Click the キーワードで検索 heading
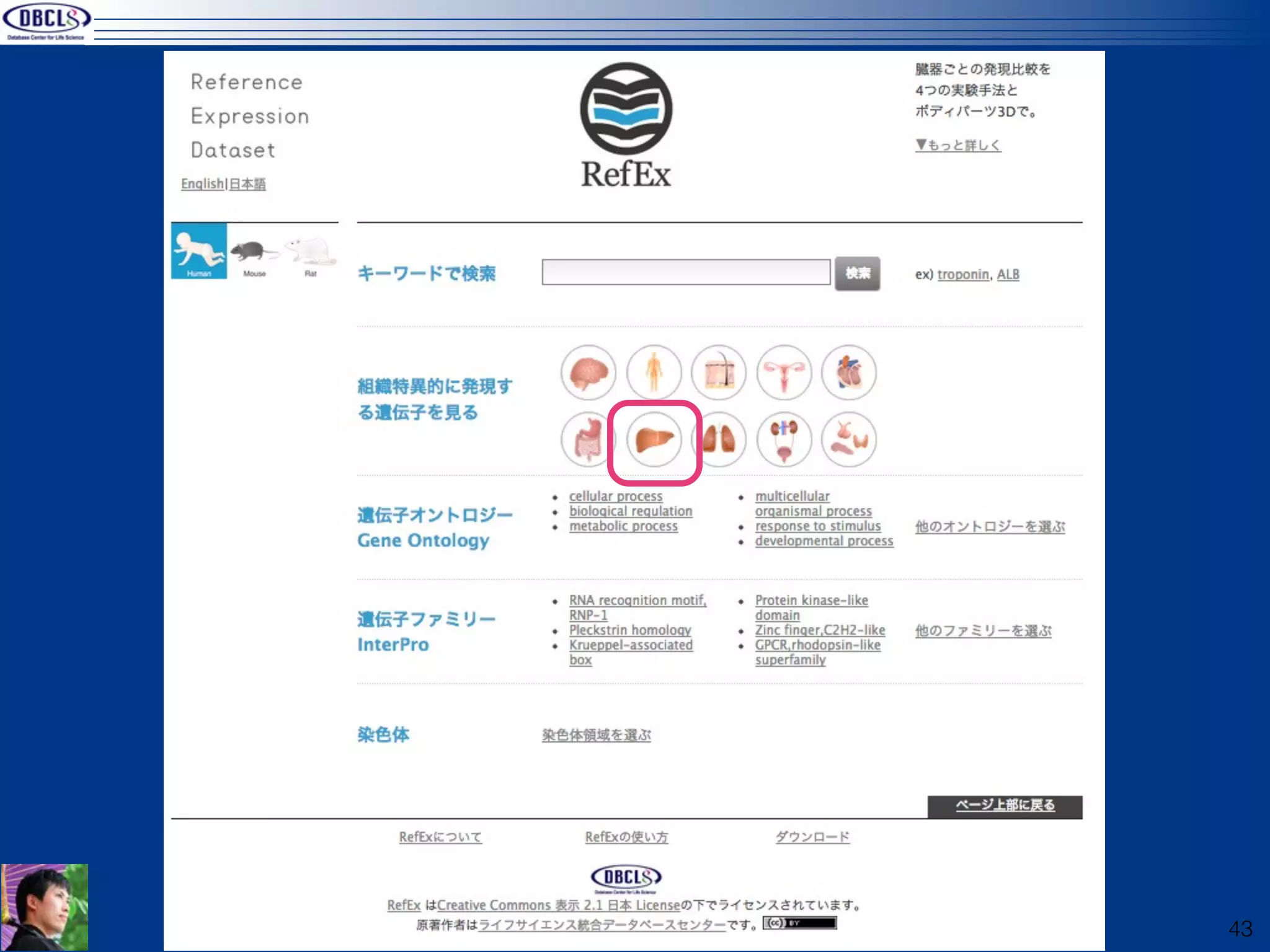The image size is (1270, 952). tap(427, 273)
